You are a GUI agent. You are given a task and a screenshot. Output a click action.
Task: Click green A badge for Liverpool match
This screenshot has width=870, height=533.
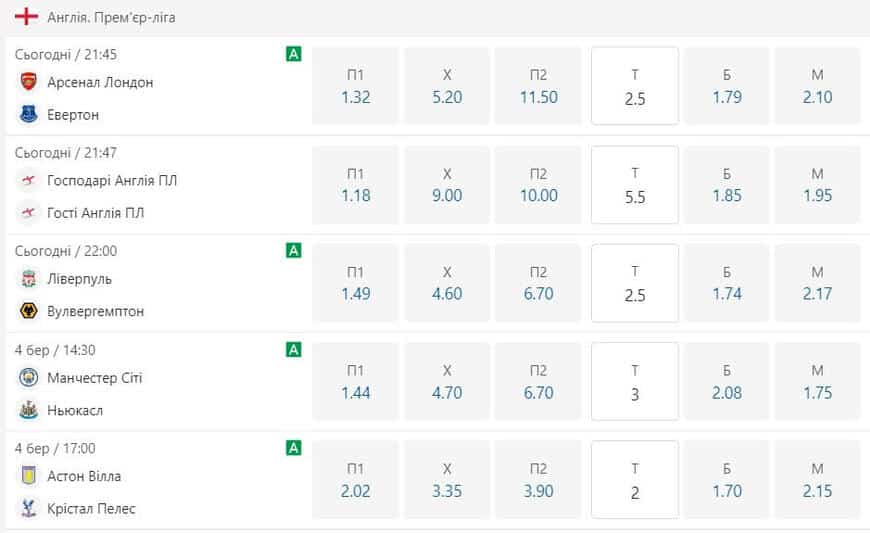[x=294, y=251]
